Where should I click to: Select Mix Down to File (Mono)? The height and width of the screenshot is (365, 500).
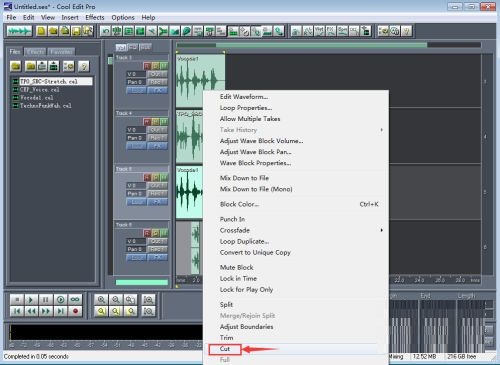[x=256, y=189]
